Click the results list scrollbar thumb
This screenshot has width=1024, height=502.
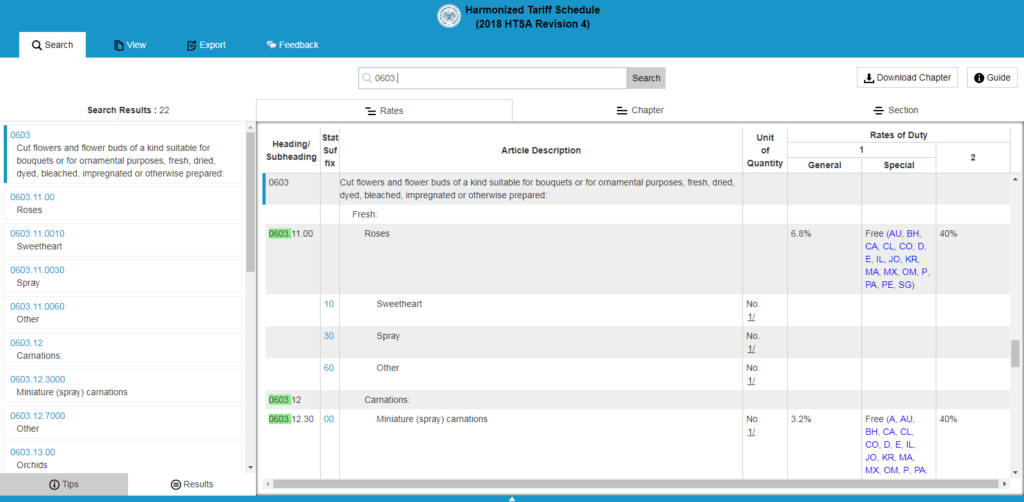(x=250, y=202)
